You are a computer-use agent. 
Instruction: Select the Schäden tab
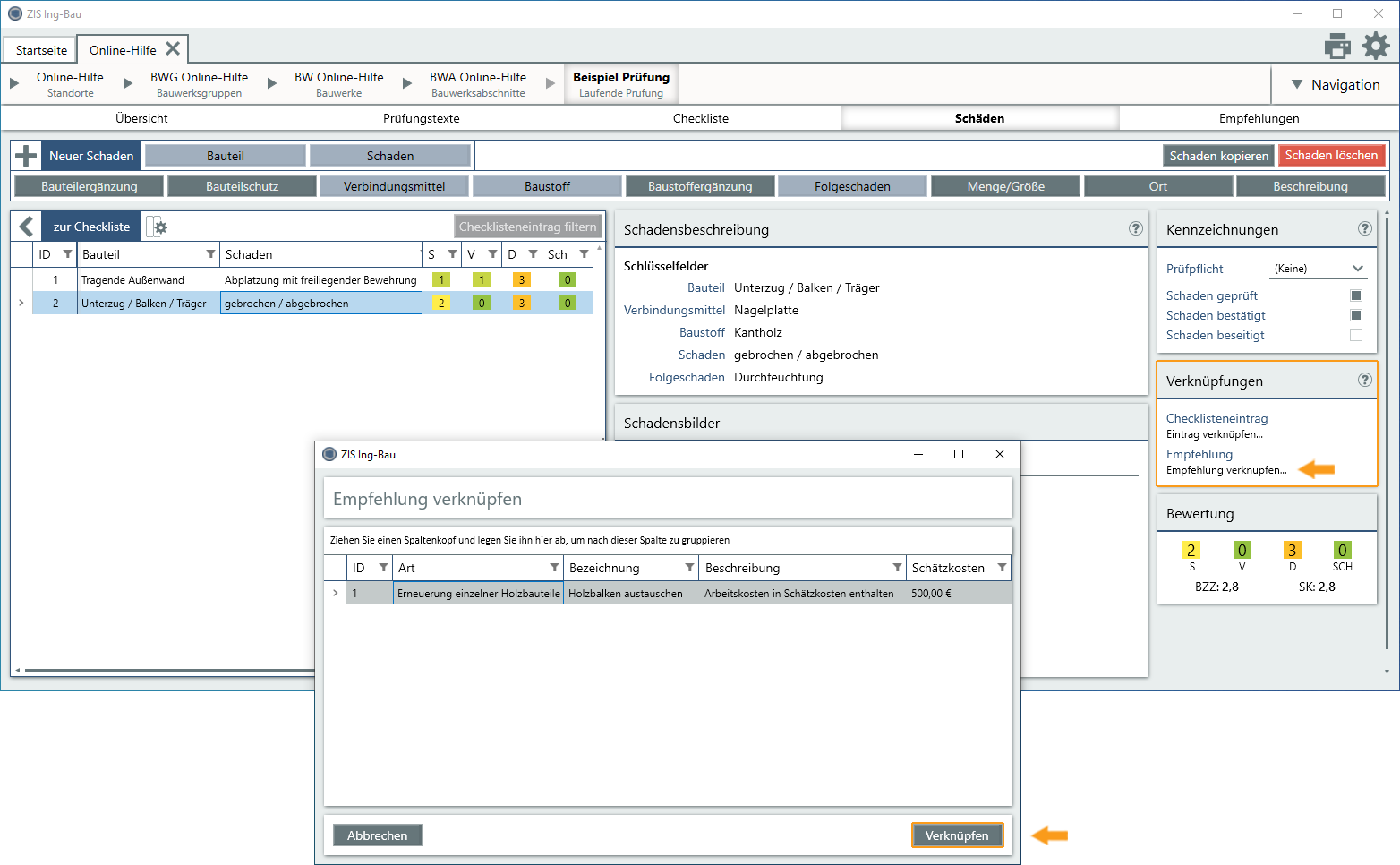[x=980, y=118]
